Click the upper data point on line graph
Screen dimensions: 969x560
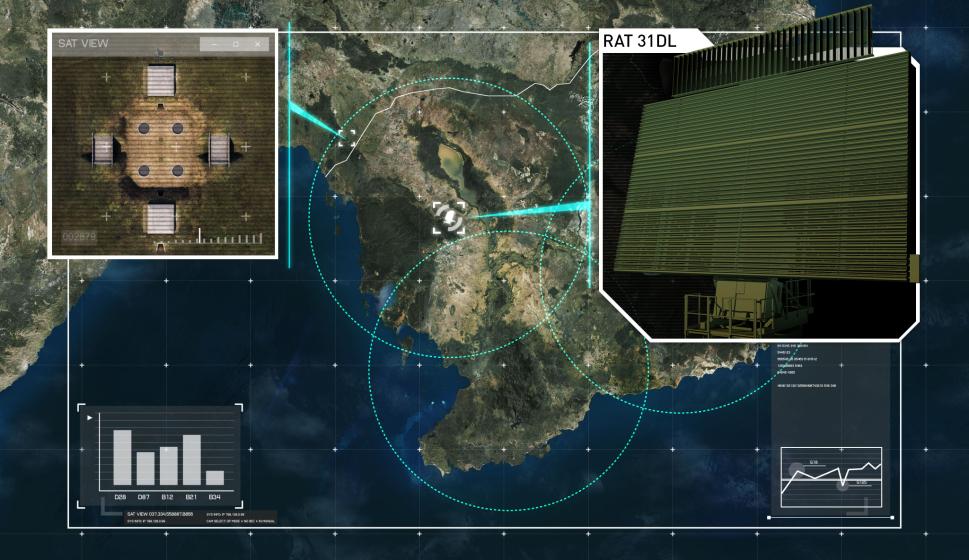coord(799,469)
